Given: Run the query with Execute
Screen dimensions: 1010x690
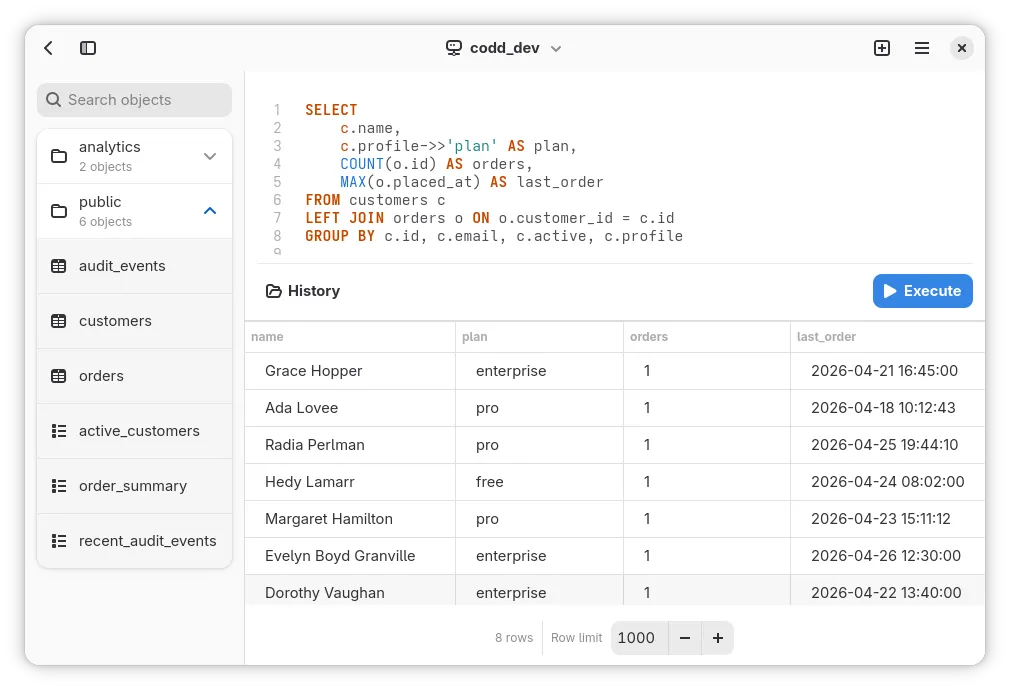Looking at the screenshot, I should click(x=922, y=291).
